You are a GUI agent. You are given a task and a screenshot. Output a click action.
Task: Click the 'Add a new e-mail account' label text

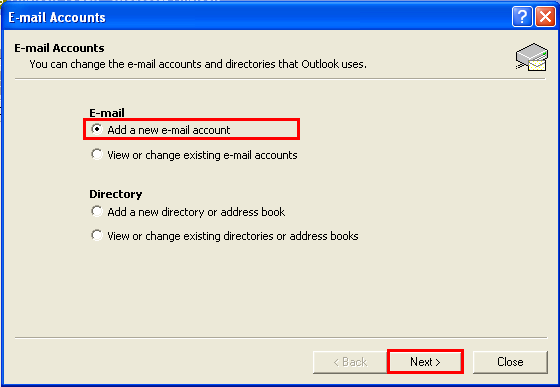click(169, 130)
